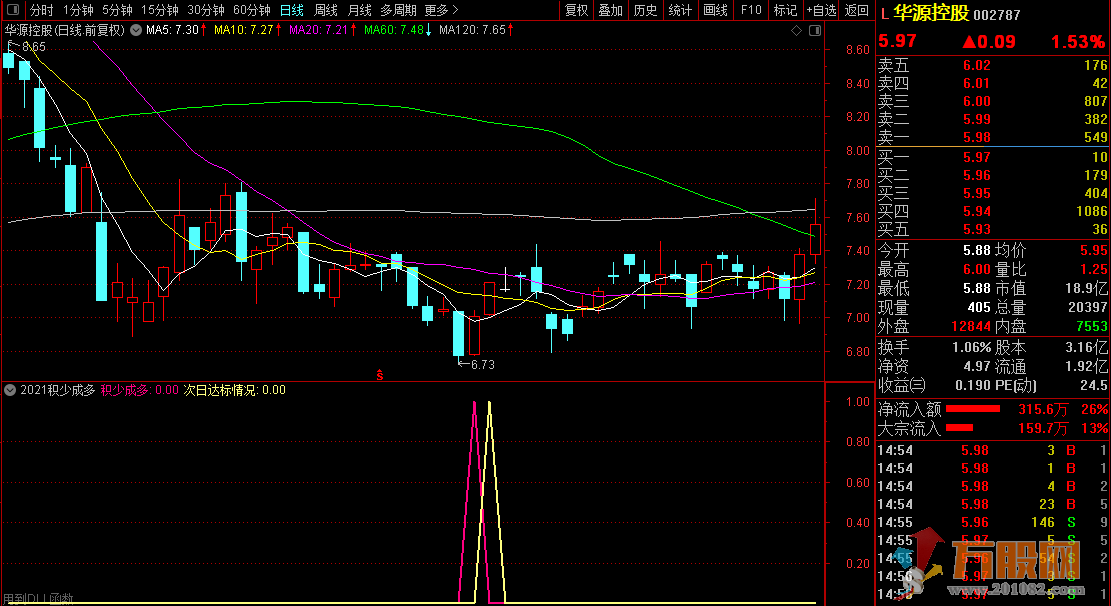The image size is (1111, 606).
Task: Click the 复权 adjustment button
Action: point(577,10)
